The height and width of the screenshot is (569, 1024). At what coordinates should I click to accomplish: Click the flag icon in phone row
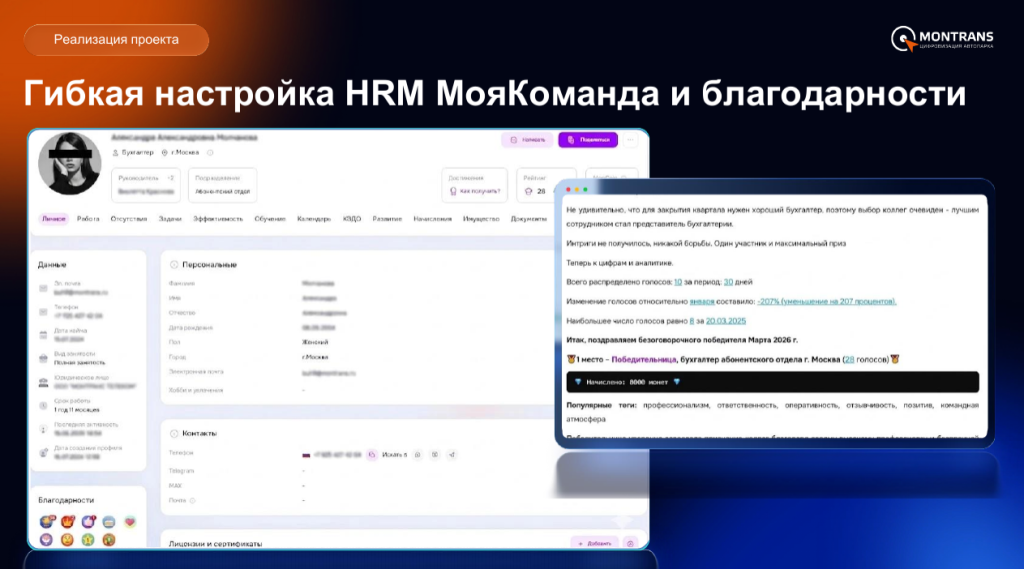tap(306, 455)
